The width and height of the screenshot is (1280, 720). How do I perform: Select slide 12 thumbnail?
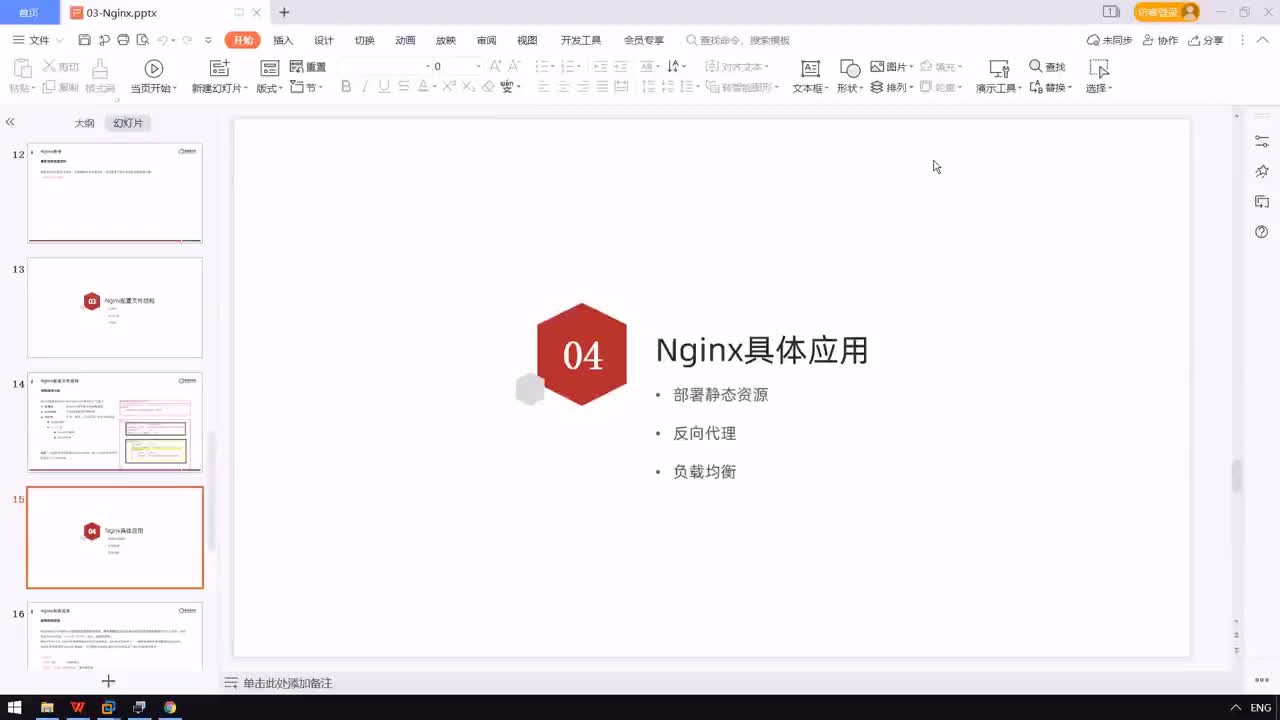(115, 193)
